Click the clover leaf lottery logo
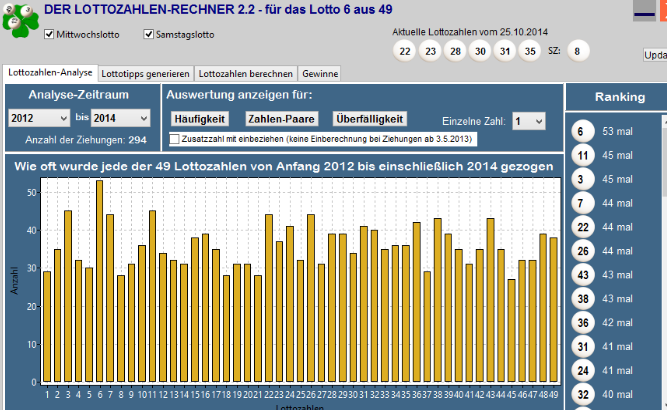This screenshot has width=667, height=410. click(20, 20)
